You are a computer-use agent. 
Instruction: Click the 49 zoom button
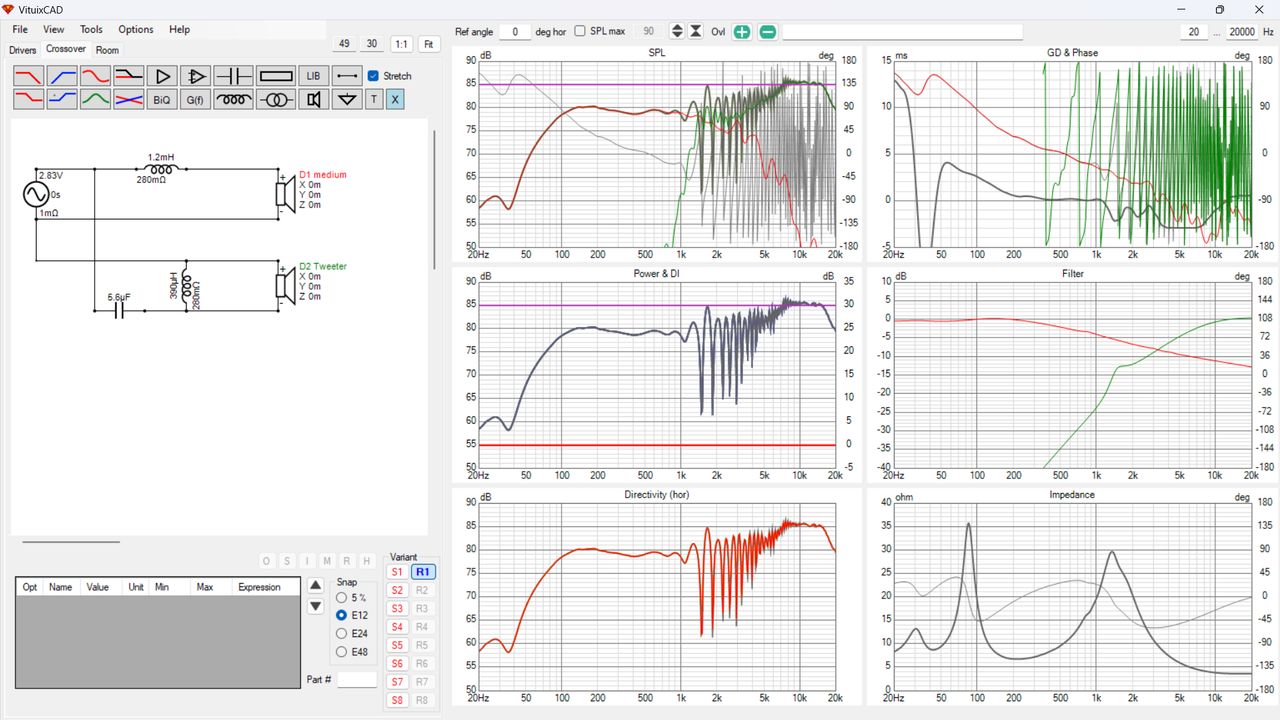344,44
